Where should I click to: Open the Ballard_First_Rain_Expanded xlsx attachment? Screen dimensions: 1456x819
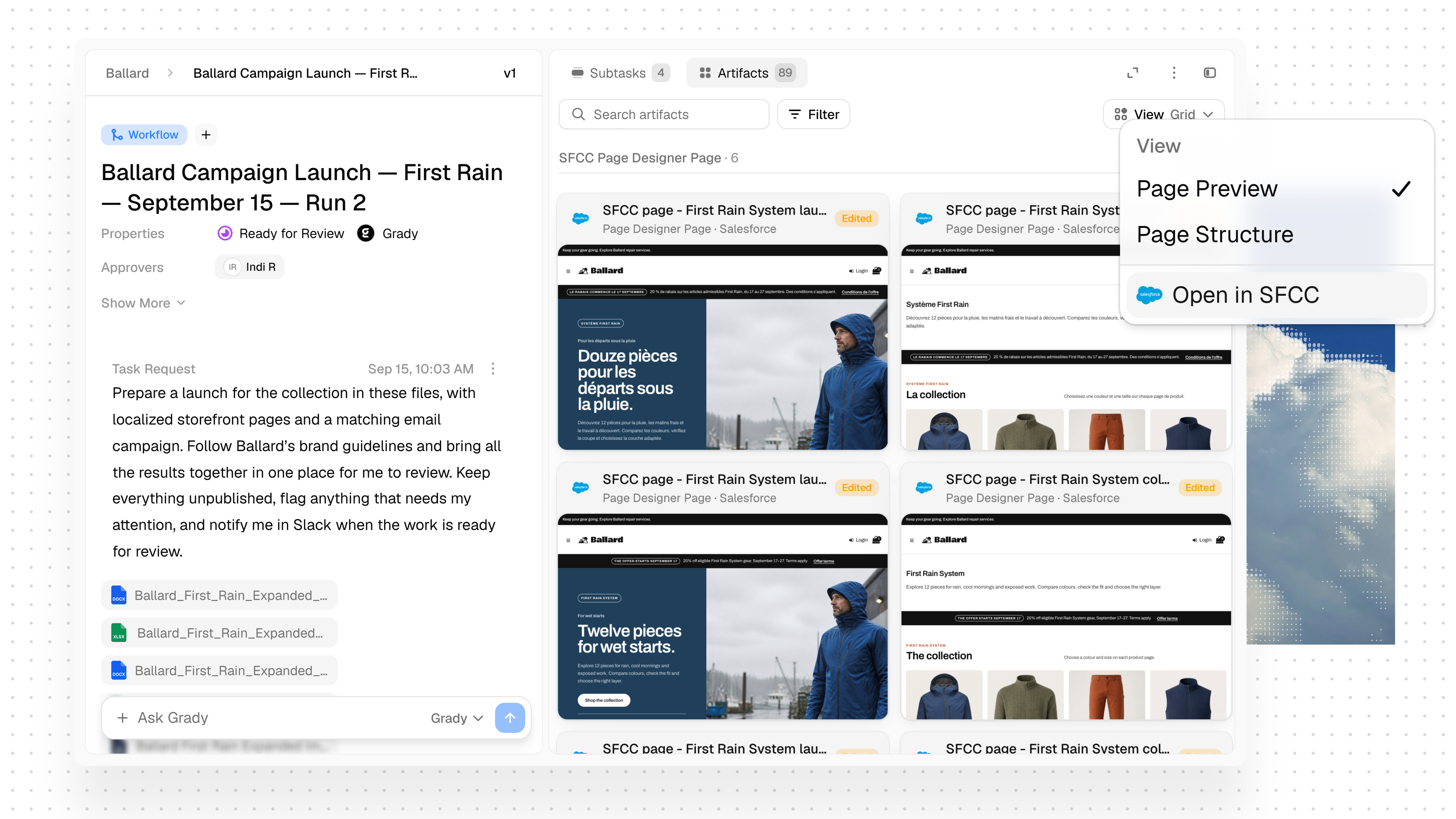click(219, 633)
